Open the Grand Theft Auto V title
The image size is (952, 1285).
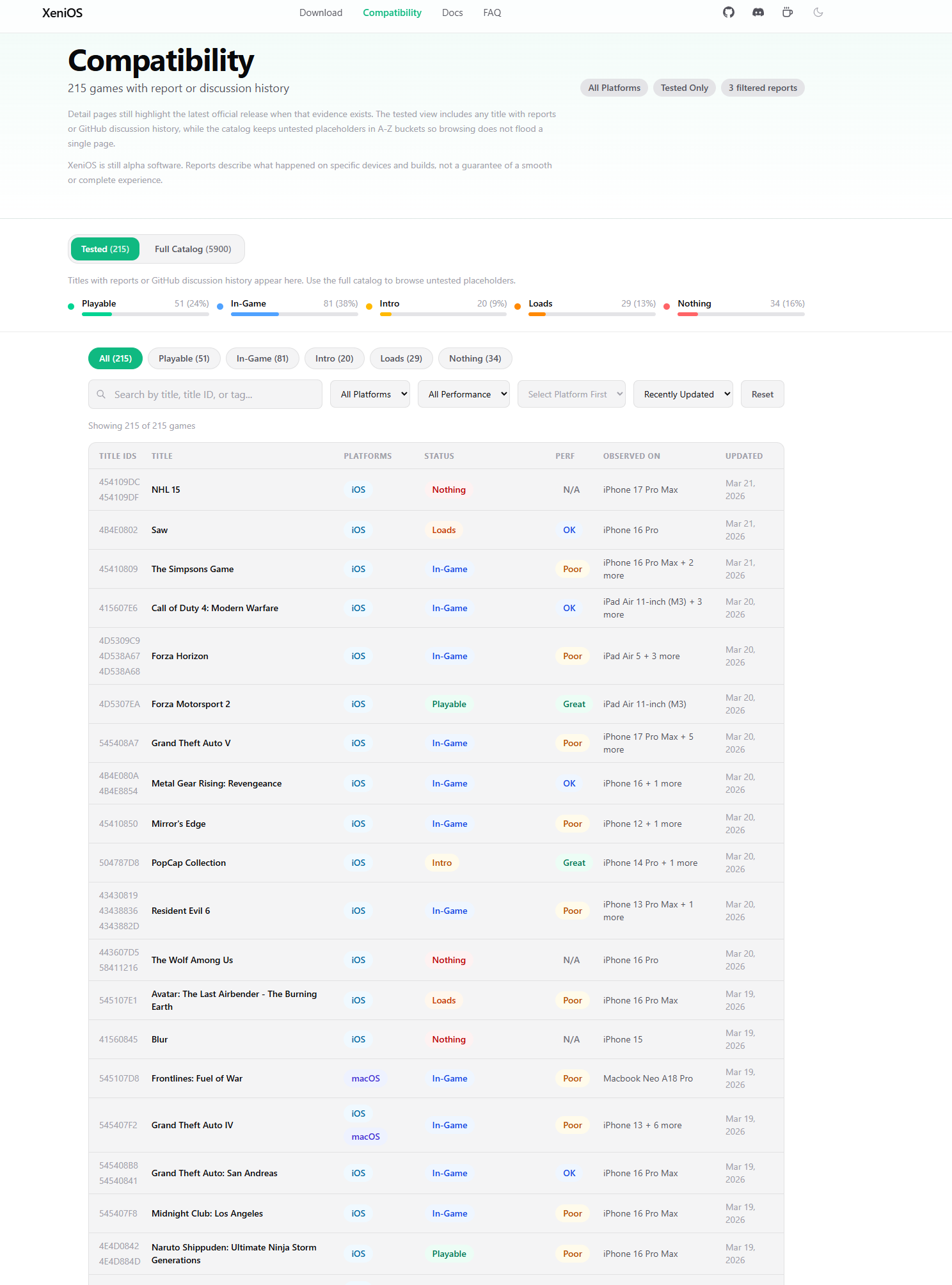coord(191,743)
